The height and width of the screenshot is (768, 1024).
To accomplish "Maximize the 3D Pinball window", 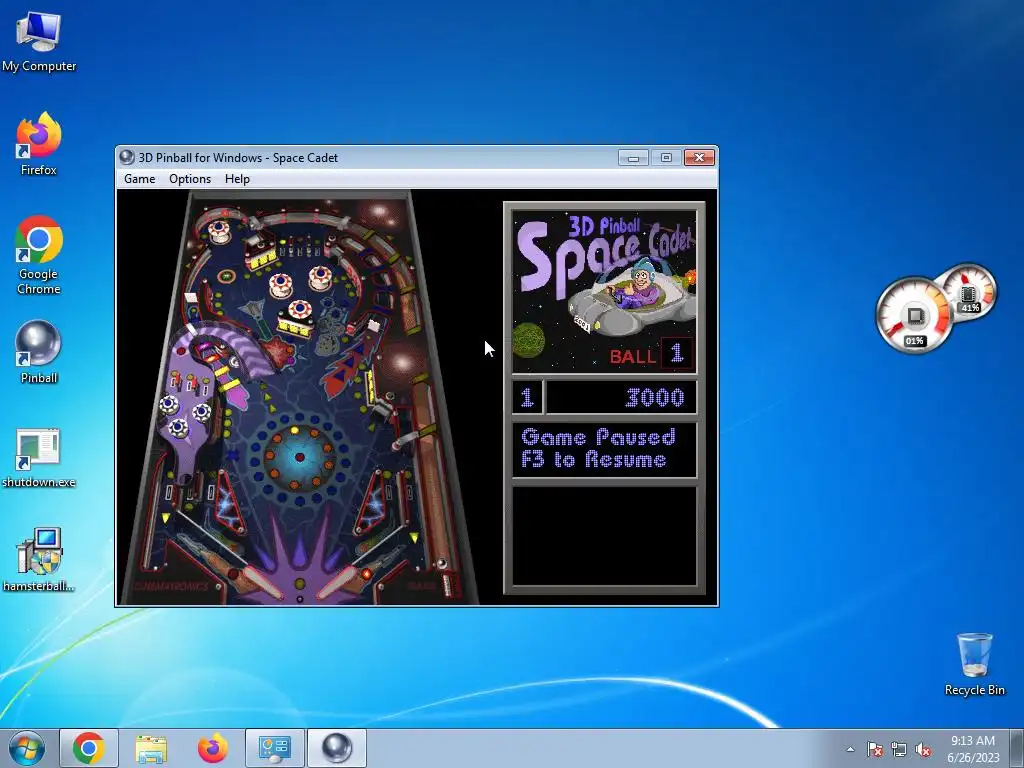I will click(665, 157).
